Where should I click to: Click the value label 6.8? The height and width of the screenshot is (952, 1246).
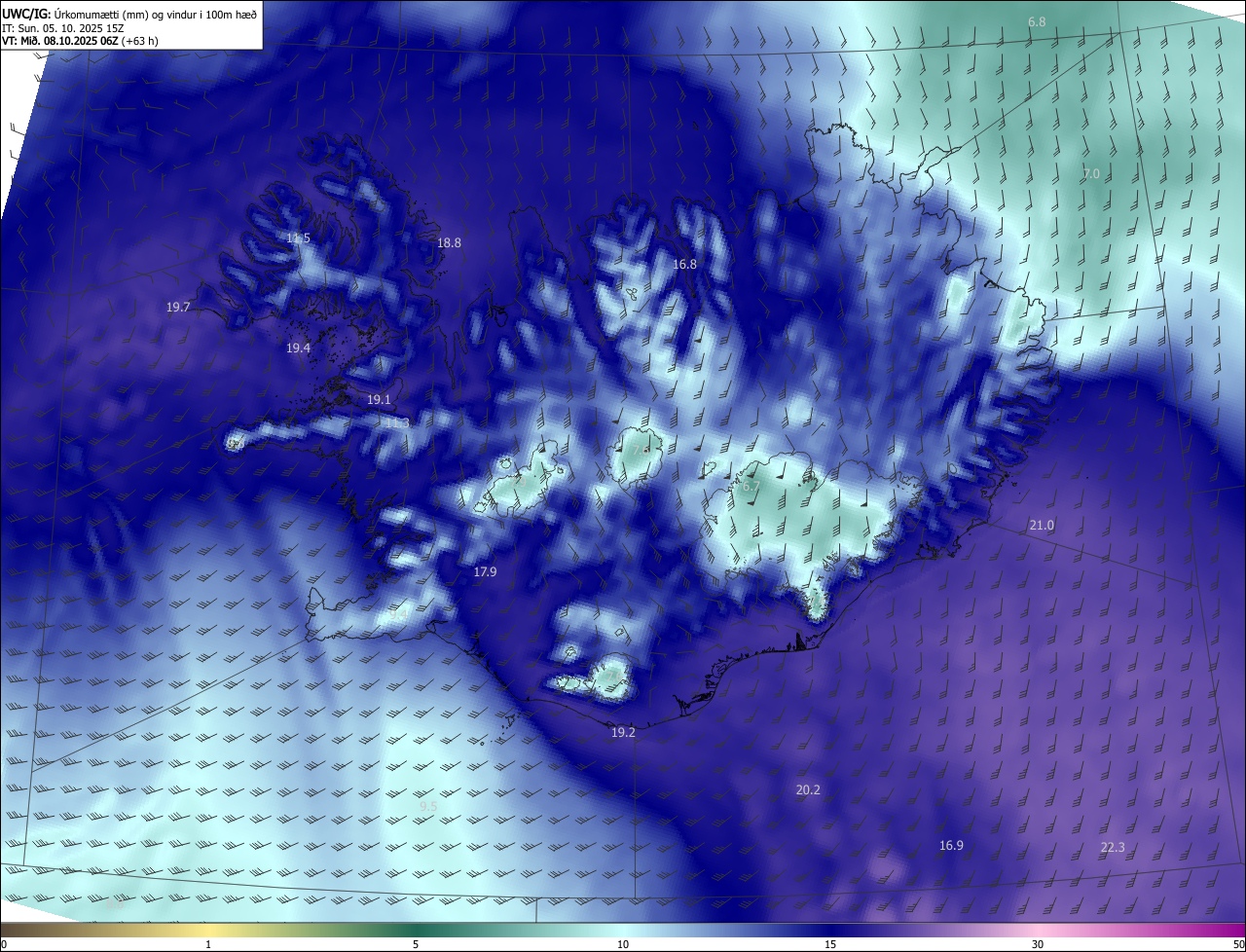click(1037, 21)
